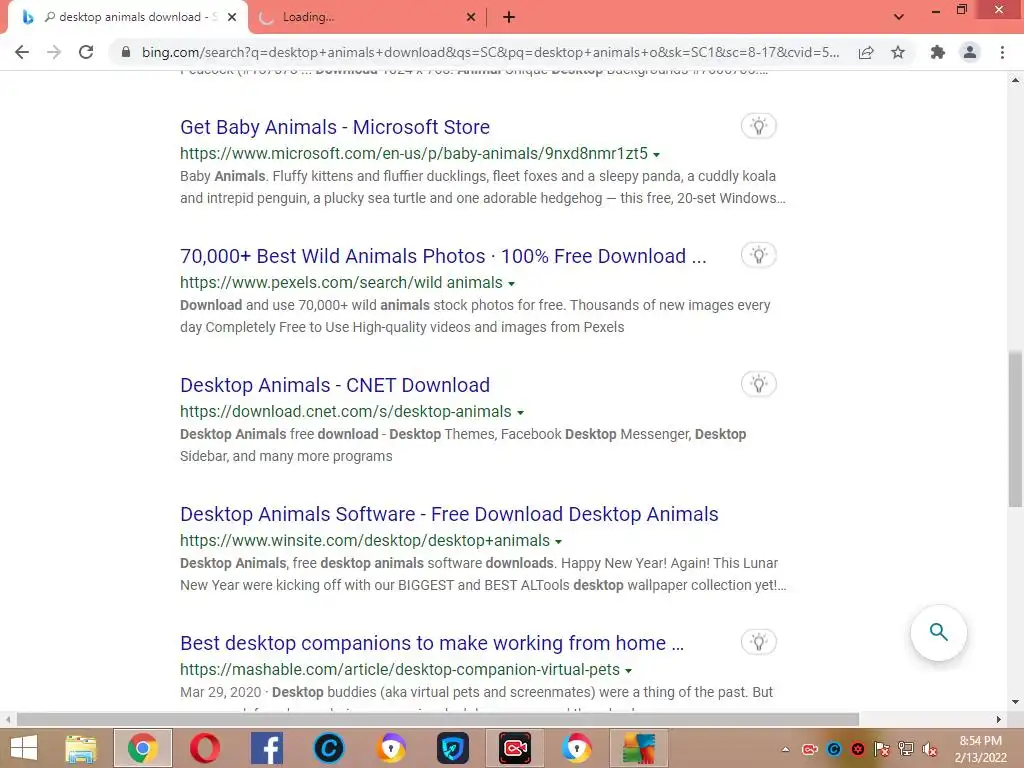Click the floating search magnifier button
The width and height of the screenshot is (1024, 768).
coord(938,632)
